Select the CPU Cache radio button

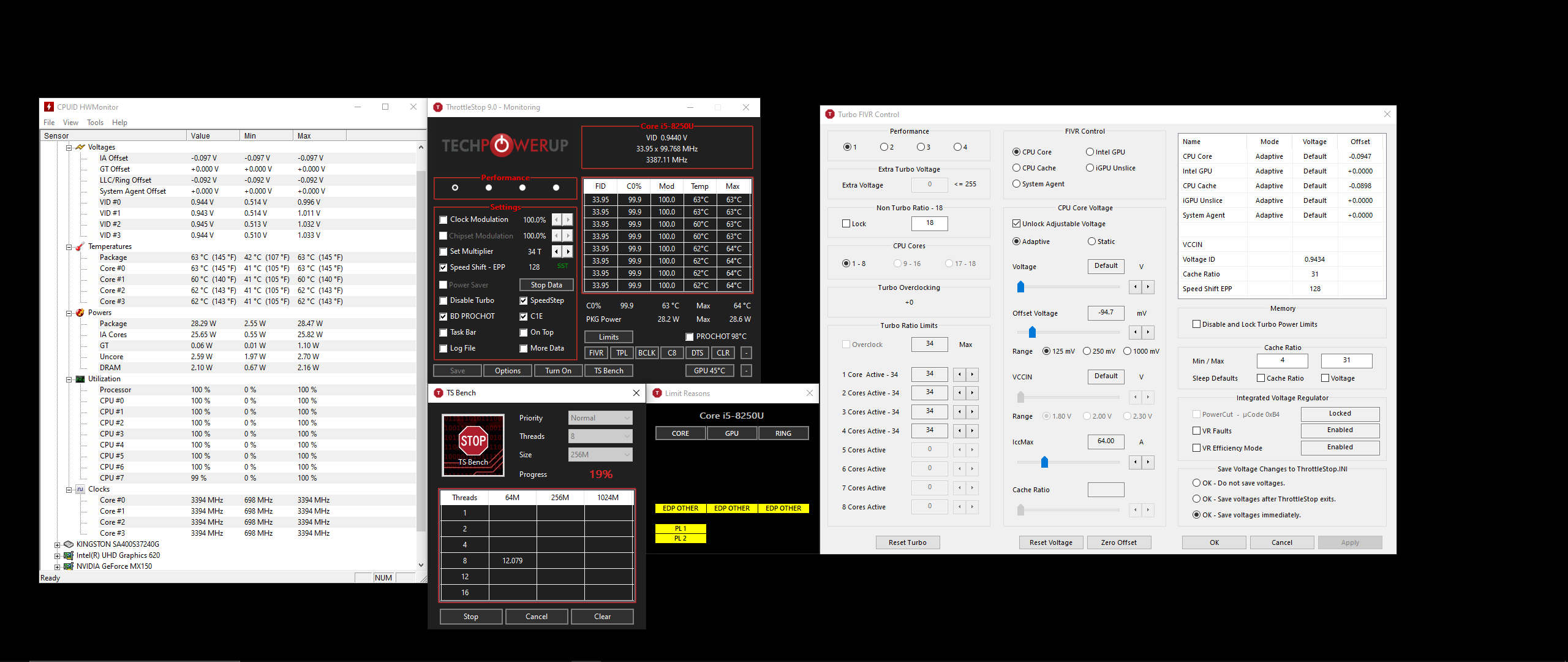(x=1017, y=168)
